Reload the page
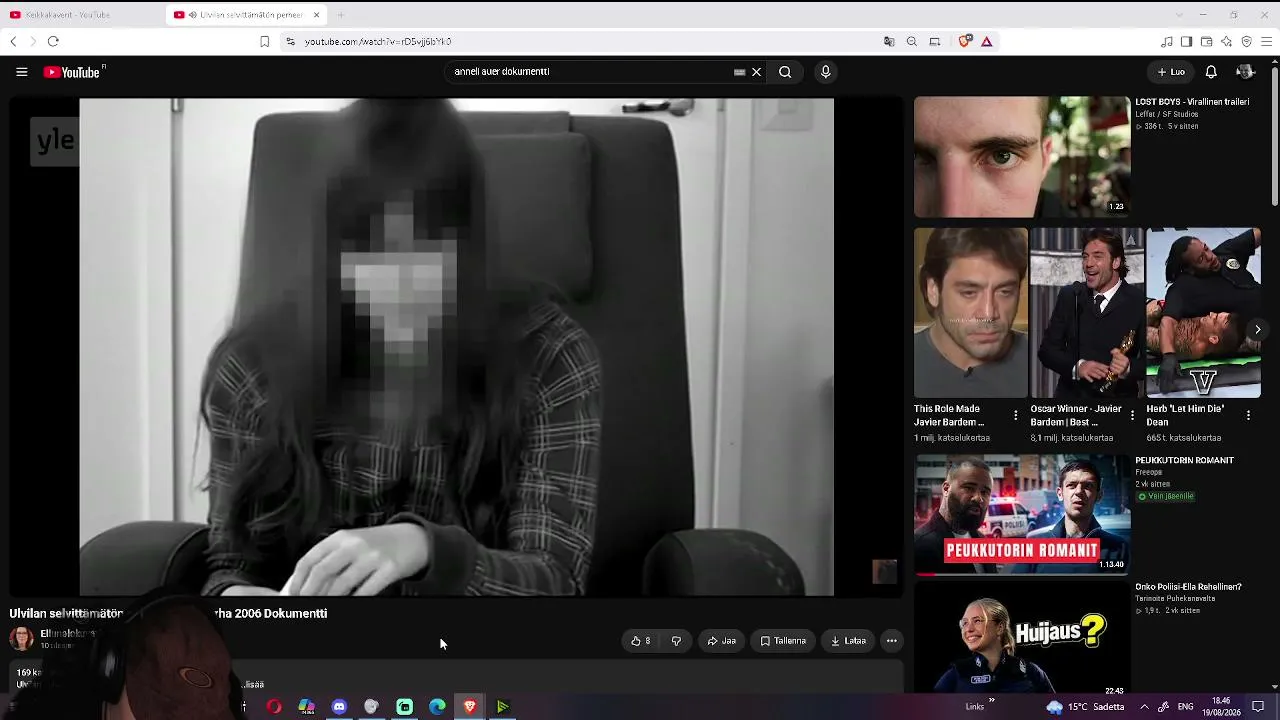Viewport: 1280px width, 720px height. click(x=53, y=41)
